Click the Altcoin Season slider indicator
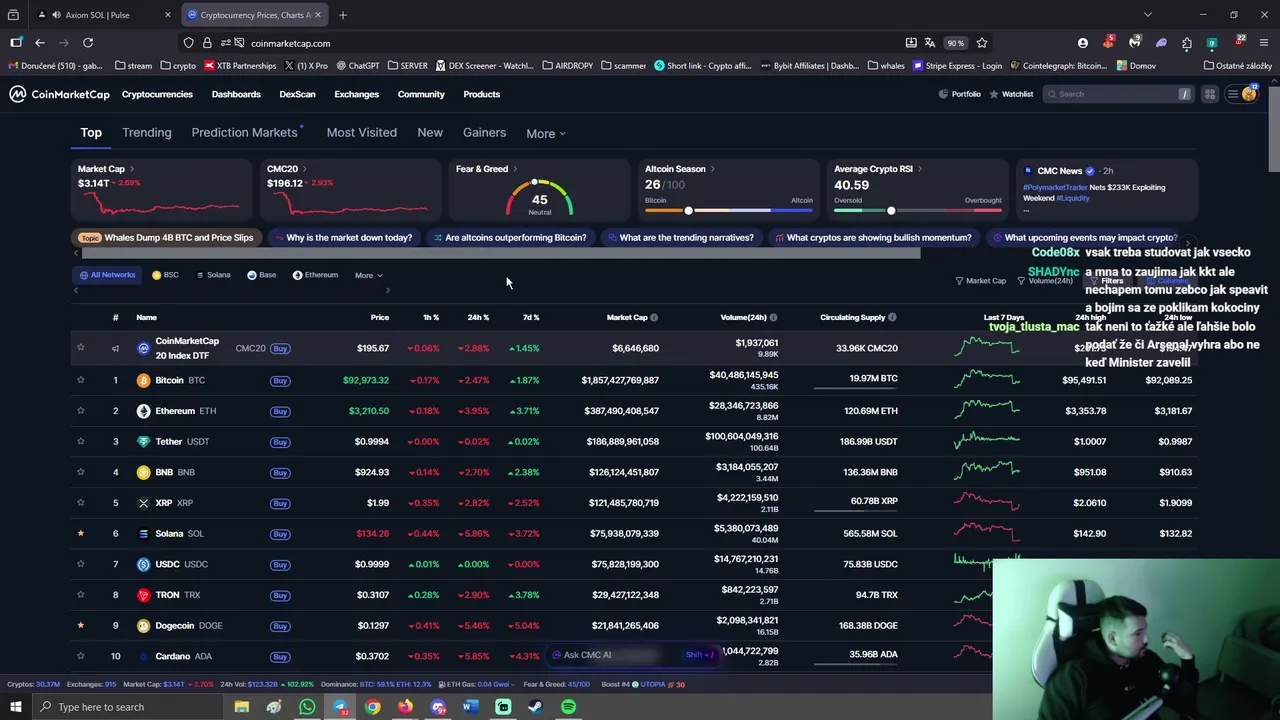Screen dimensions: 1280x720 coord(688,211)
